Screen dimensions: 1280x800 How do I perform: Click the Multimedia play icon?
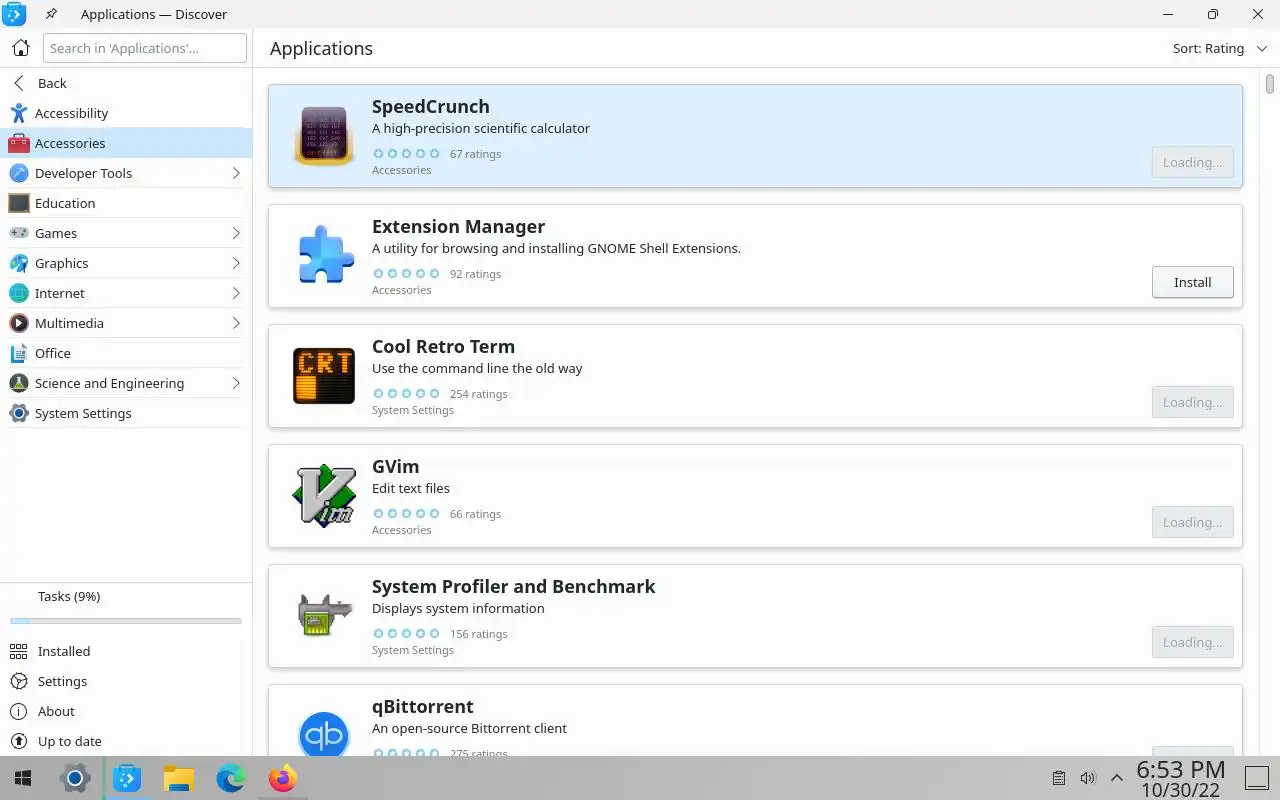coord(19,323)
